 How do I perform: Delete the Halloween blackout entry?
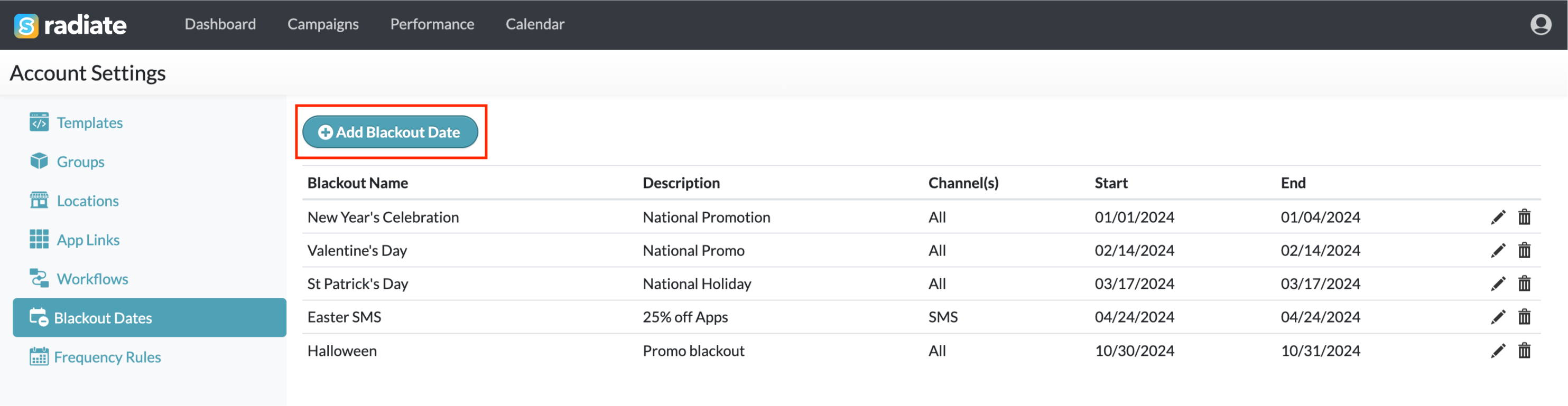tap(1524, 351)
